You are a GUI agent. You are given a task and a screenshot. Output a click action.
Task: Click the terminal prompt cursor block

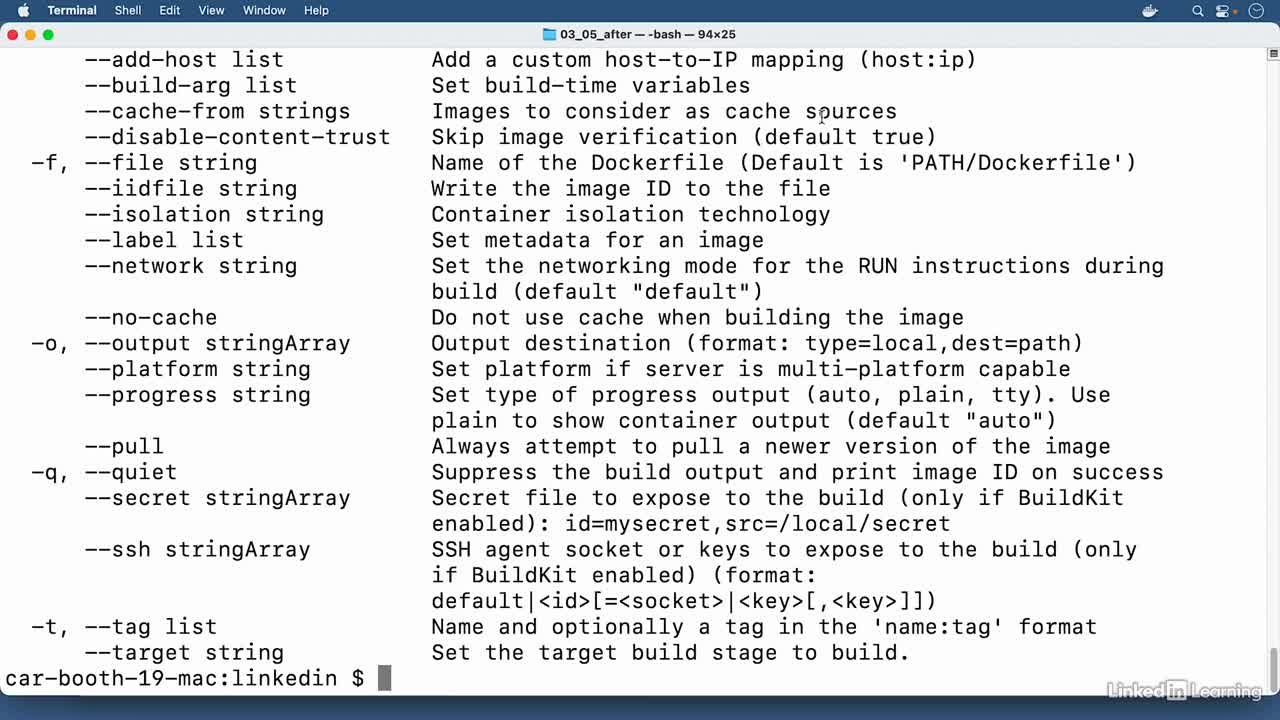pyautogui.click(x=385, y=678)
